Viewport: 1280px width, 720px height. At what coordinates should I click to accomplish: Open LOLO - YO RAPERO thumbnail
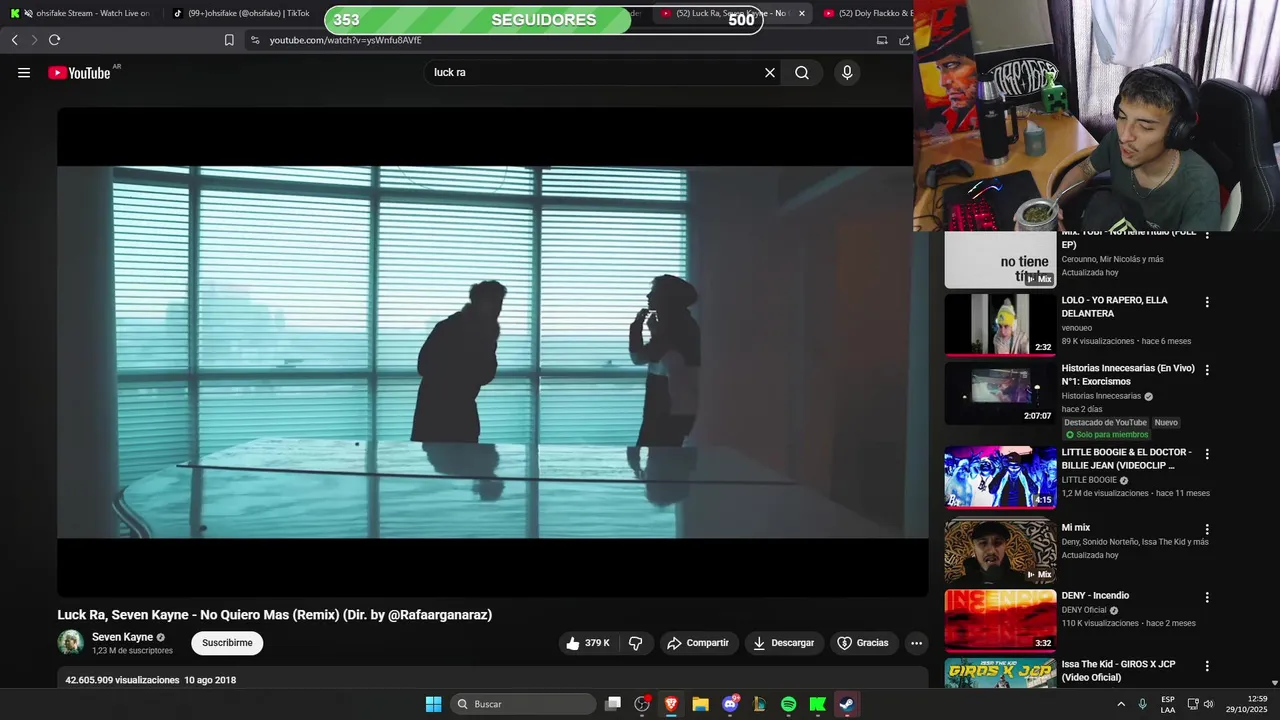[1000, 325]
